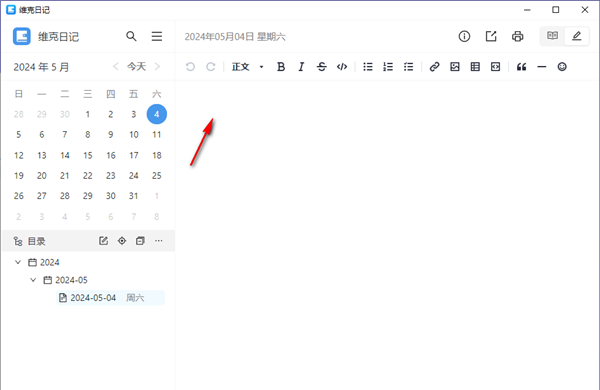Switch to reading mode

click(552, 36)
